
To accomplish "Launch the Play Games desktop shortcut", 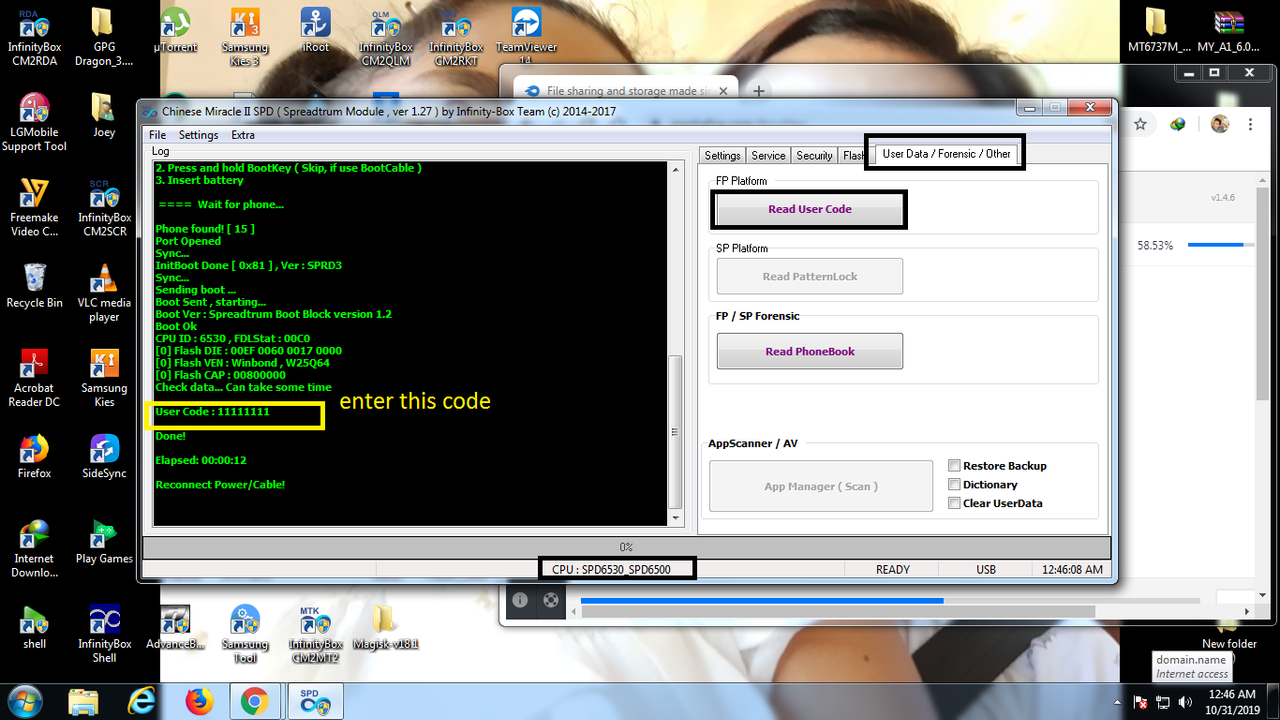I will (x=104, y=541).
